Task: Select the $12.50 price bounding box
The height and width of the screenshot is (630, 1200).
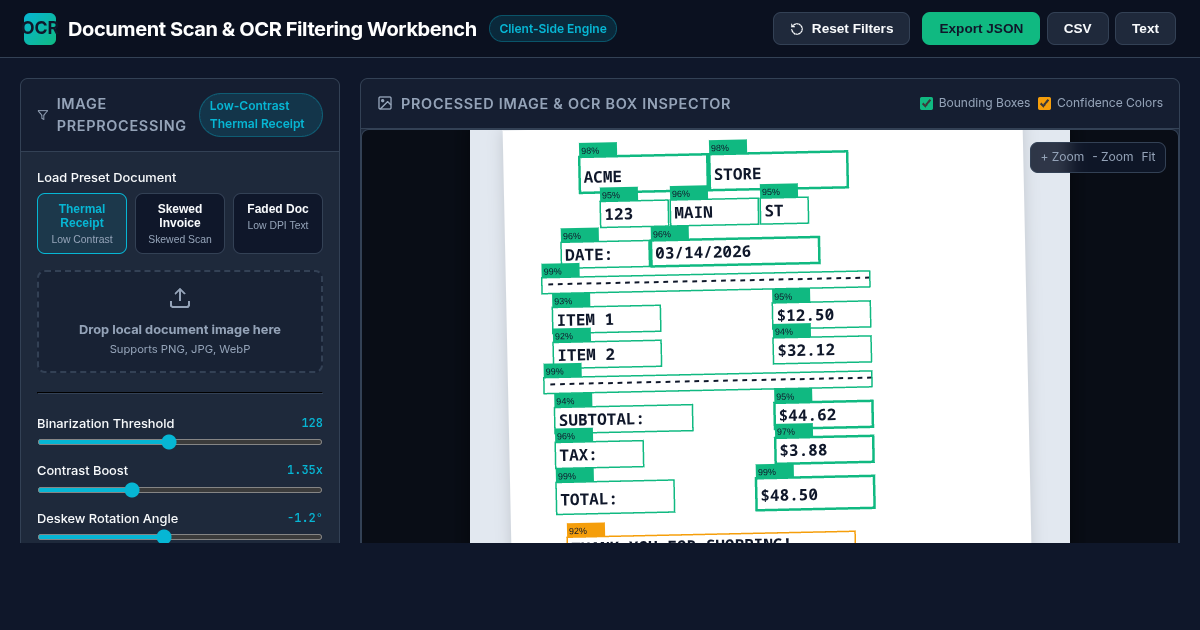Action: click(x=821, y=314)
